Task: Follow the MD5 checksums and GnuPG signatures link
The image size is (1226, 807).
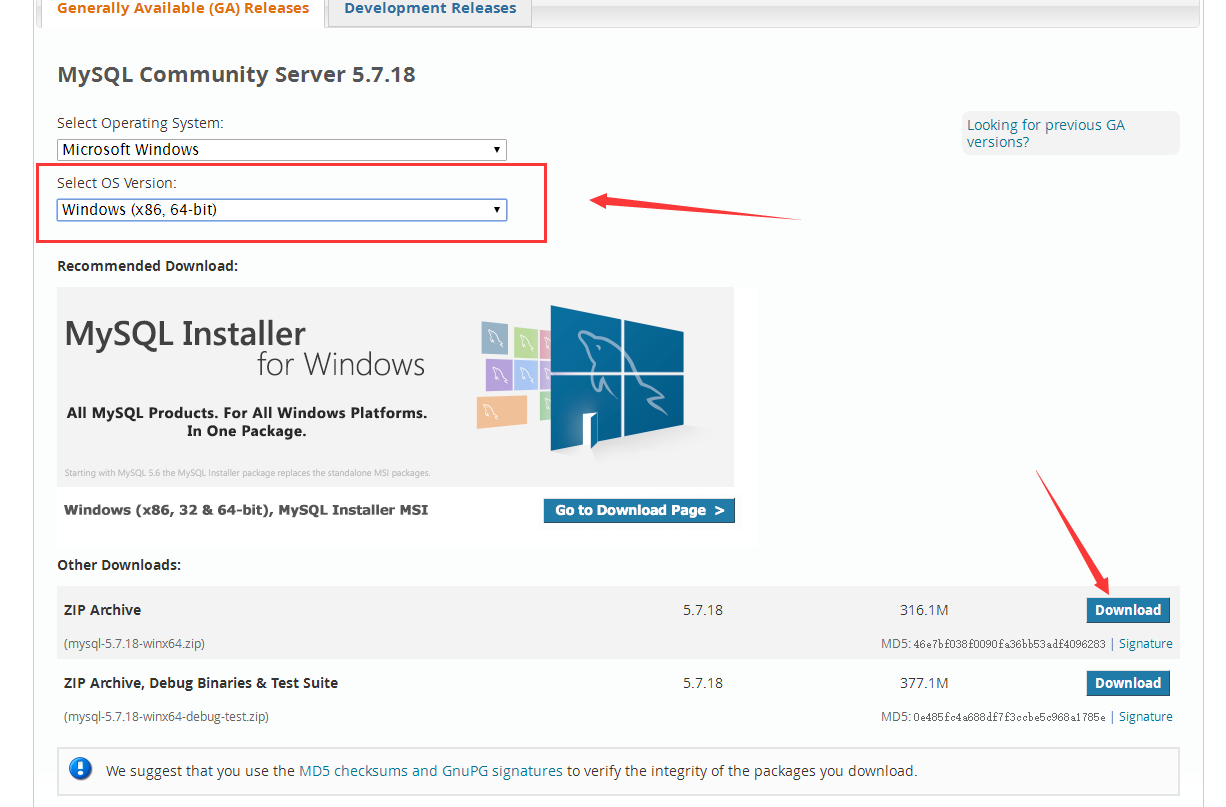Action: coord(432,771)
